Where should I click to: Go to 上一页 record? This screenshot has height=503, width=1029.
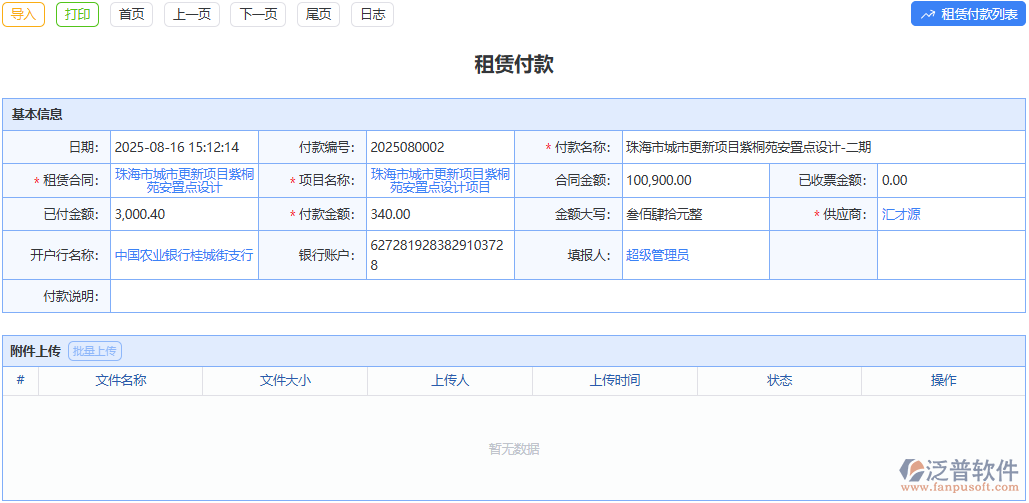pyautogui.click(x=192, y=14)
